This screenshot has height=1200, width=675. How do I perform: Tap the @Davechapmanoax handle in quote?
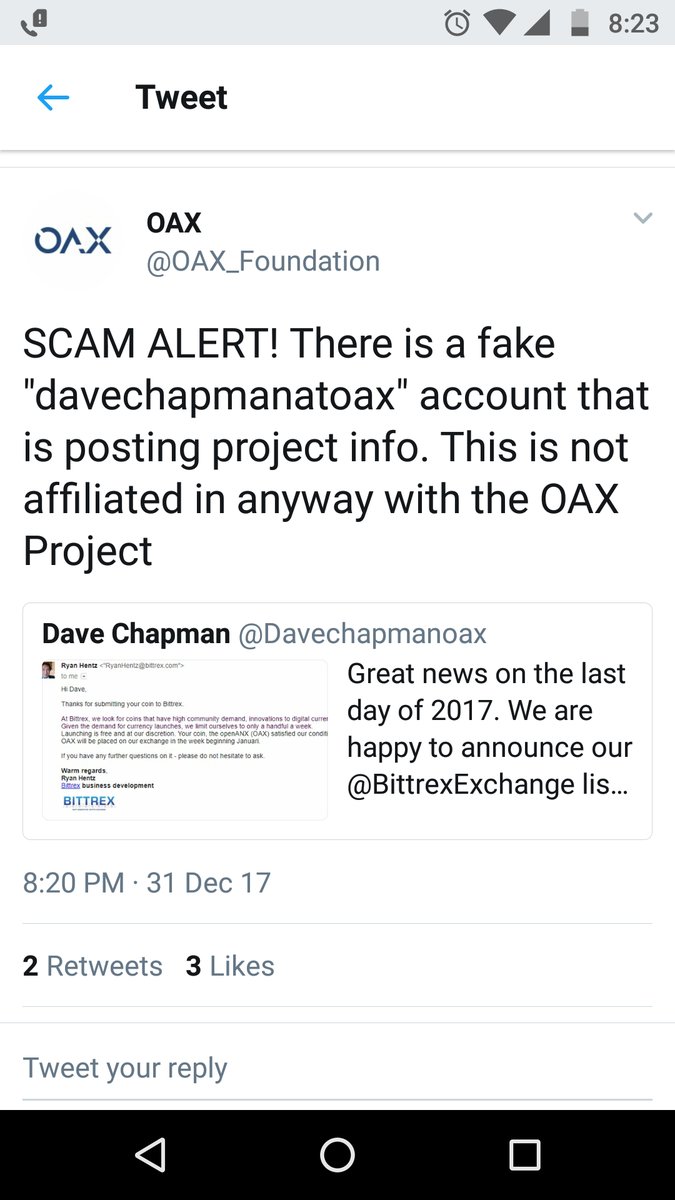click(362, 634)
